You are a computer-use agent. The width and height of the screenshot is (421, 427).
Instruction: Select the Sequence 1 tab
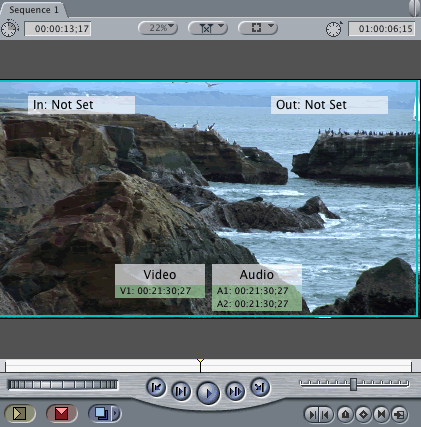click(34, 10)
